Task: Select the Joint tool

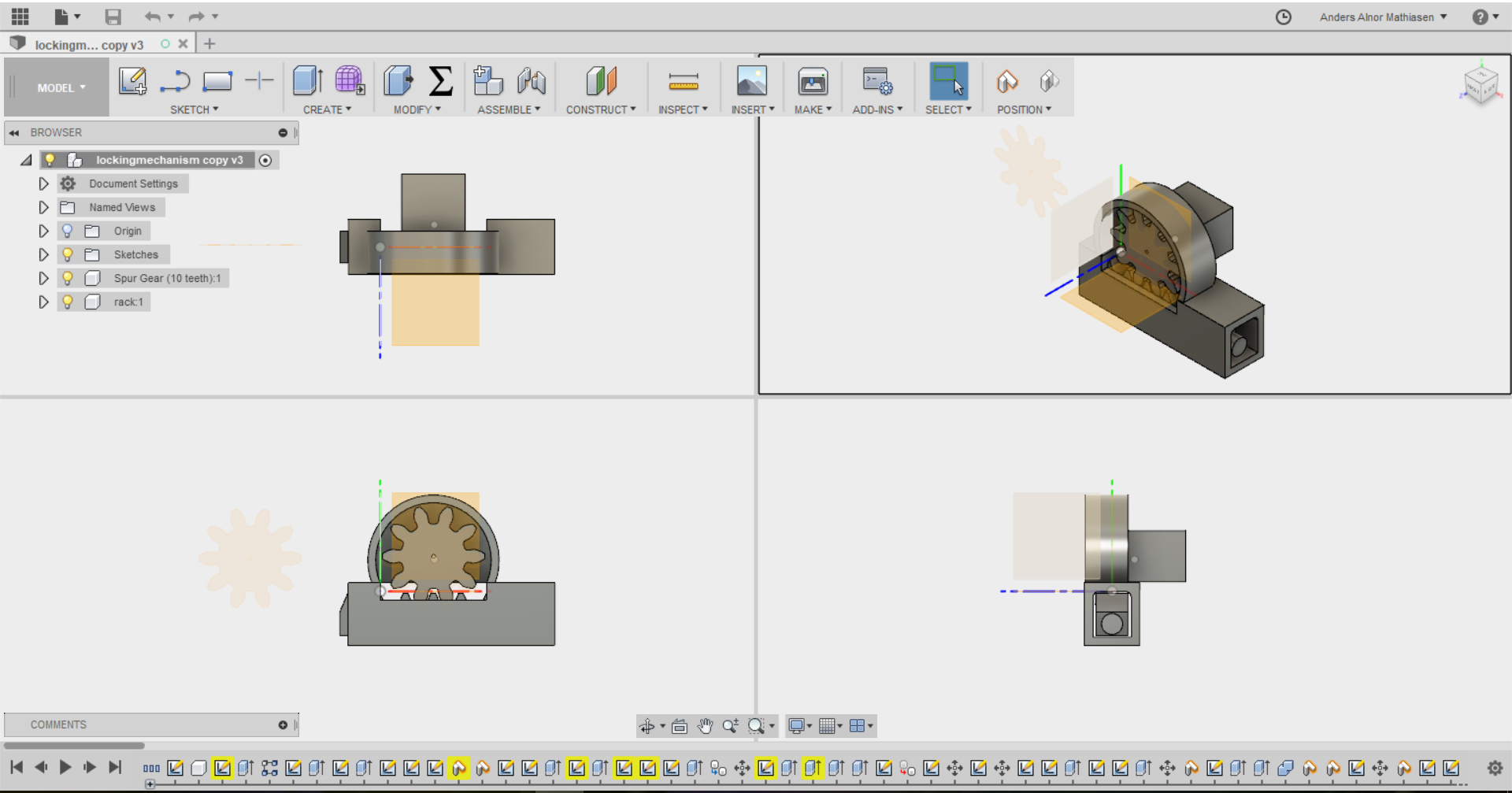Action: pyautogui.click(x=532, y=80)
